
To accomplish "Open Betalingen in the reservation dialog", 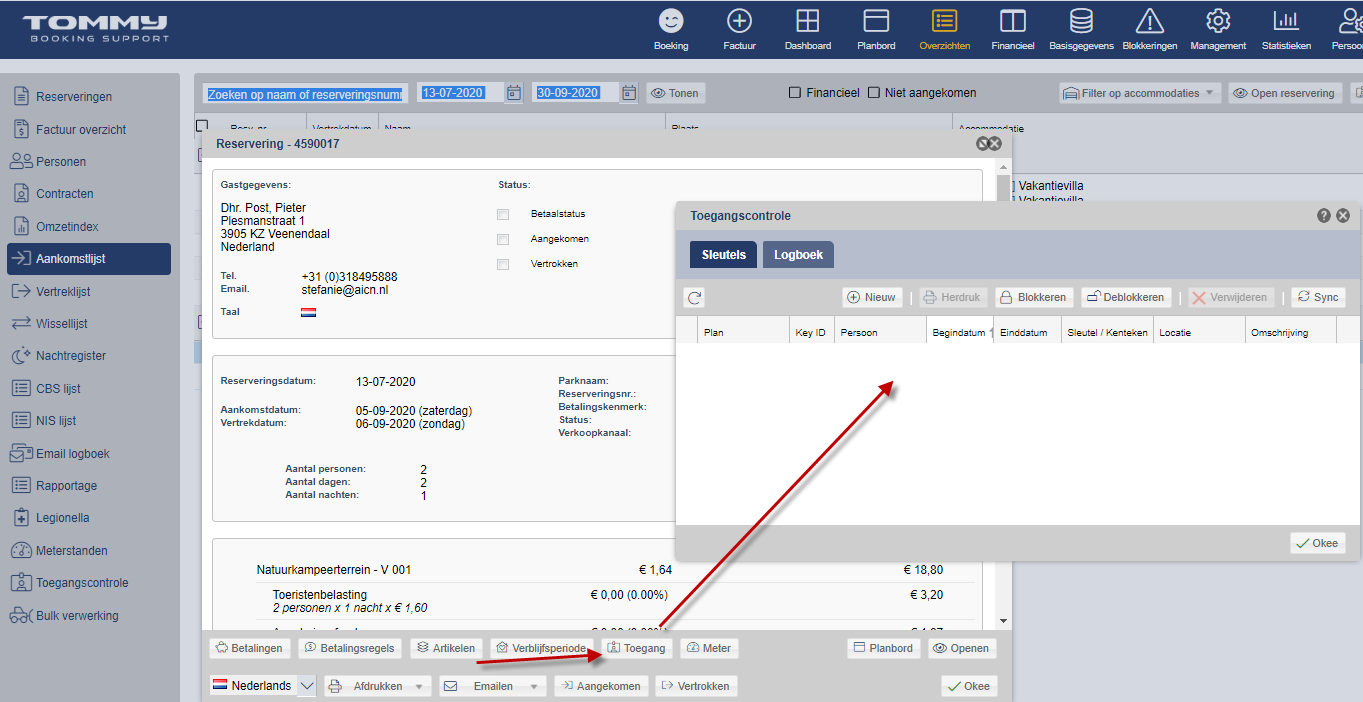I will [x=249, y=648].
